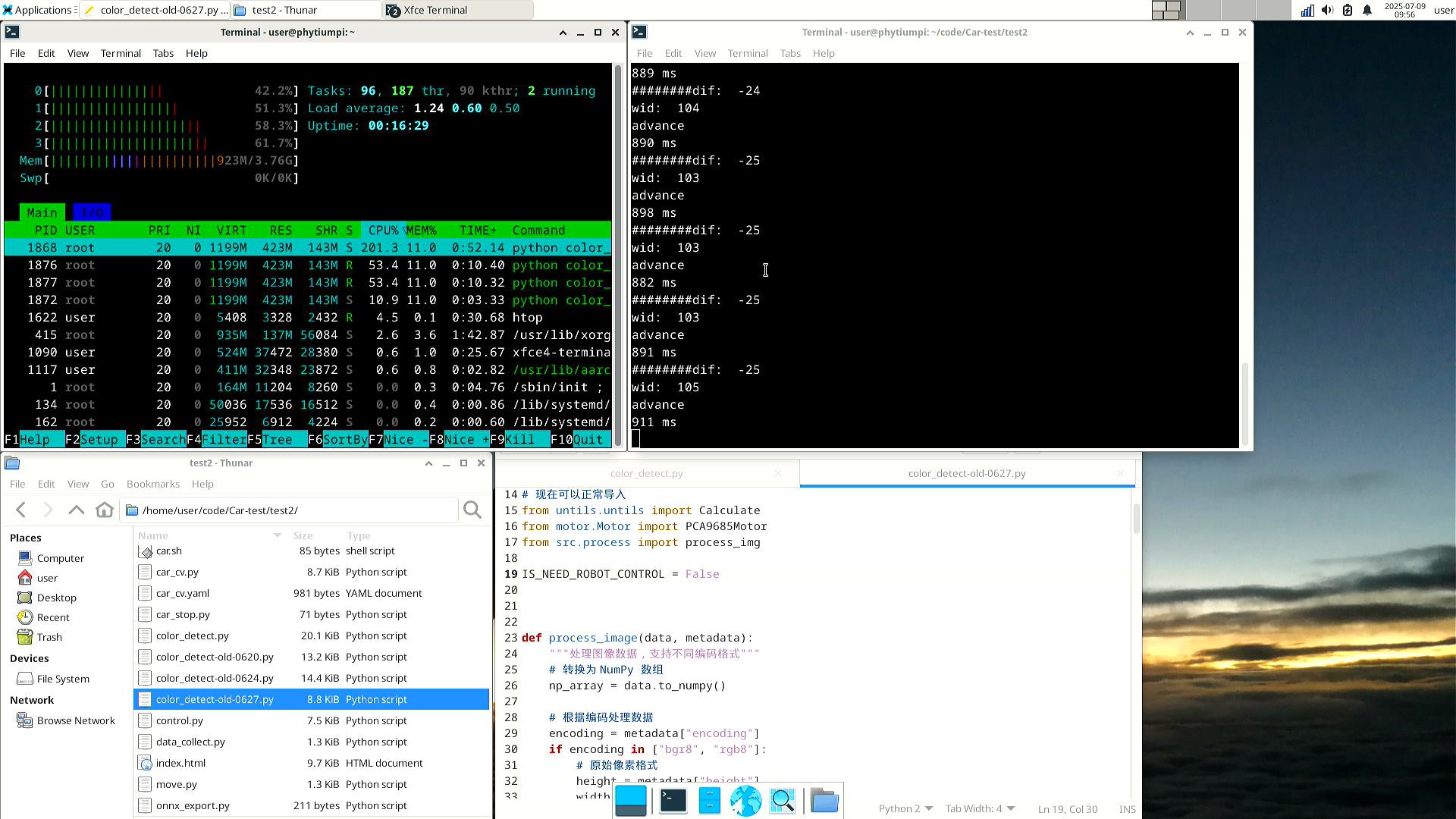Open Thunar window menu icon
The image size is (1456, 819).
[12, 463]
